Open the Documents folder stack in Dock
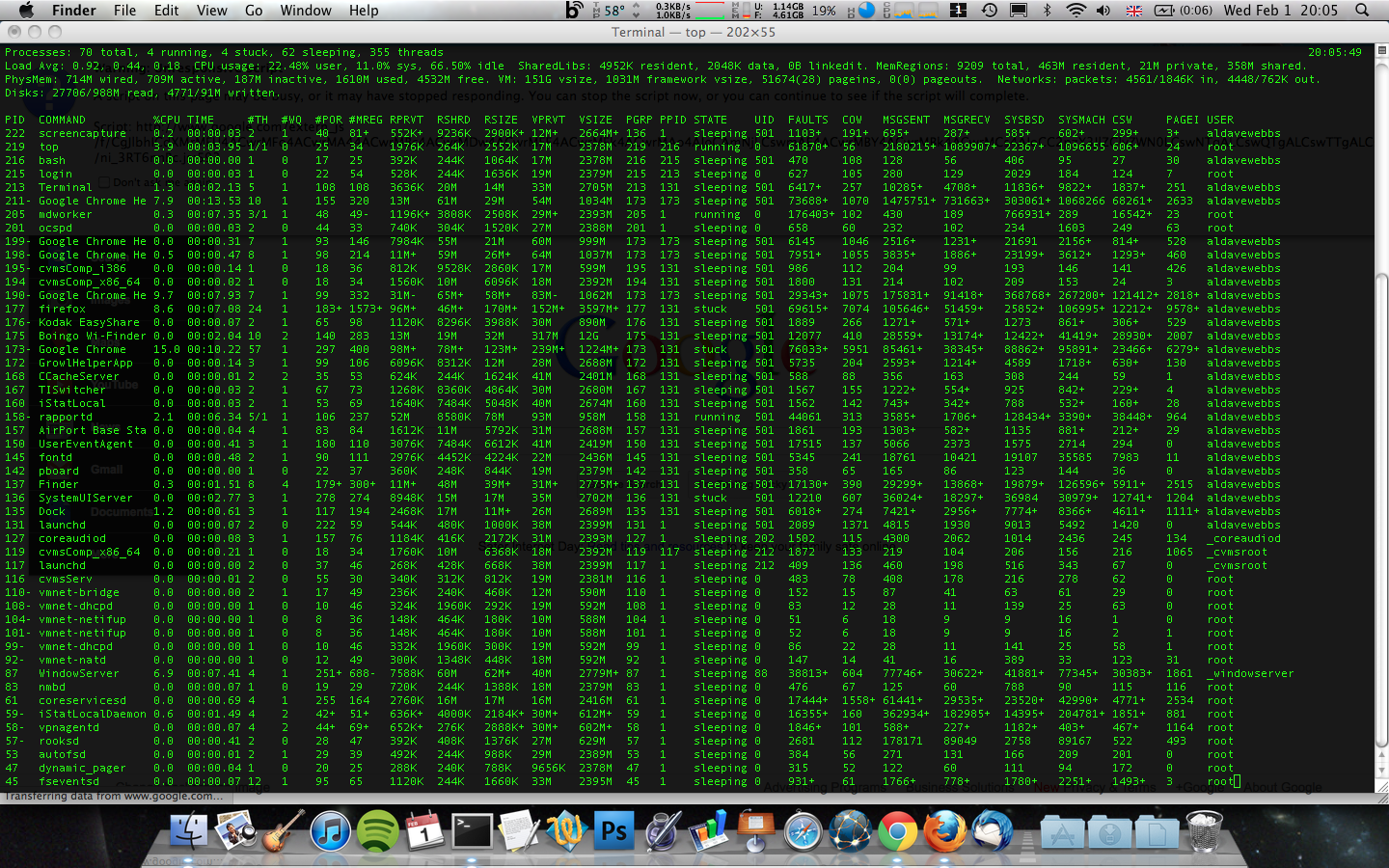 pos(1157,831)
